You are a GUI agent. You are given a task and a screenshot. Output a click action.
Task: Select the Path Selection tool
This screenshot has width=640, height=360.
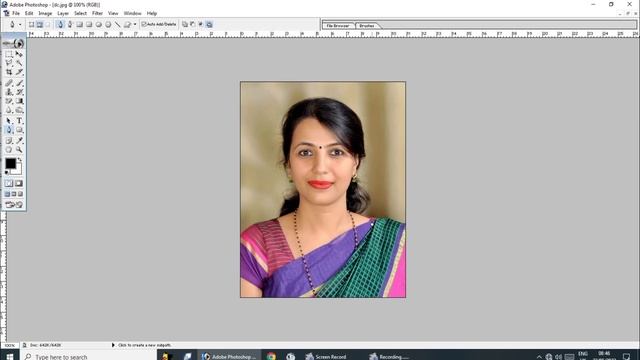pyautogui.click(x=9, y=121)
